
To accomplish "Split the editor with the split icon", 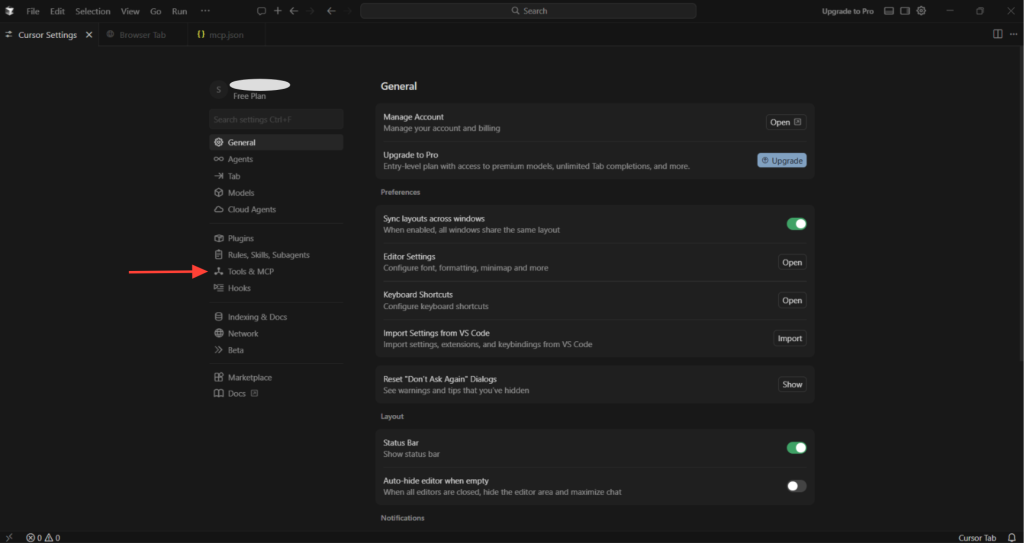I will pyautogui.click(x=997, y=34).
